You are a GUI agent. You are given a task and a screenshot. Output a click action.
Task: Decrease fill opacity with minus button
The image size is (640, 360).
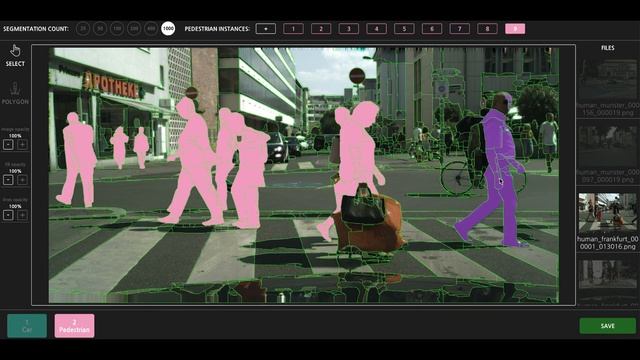[x=8, y=180]
